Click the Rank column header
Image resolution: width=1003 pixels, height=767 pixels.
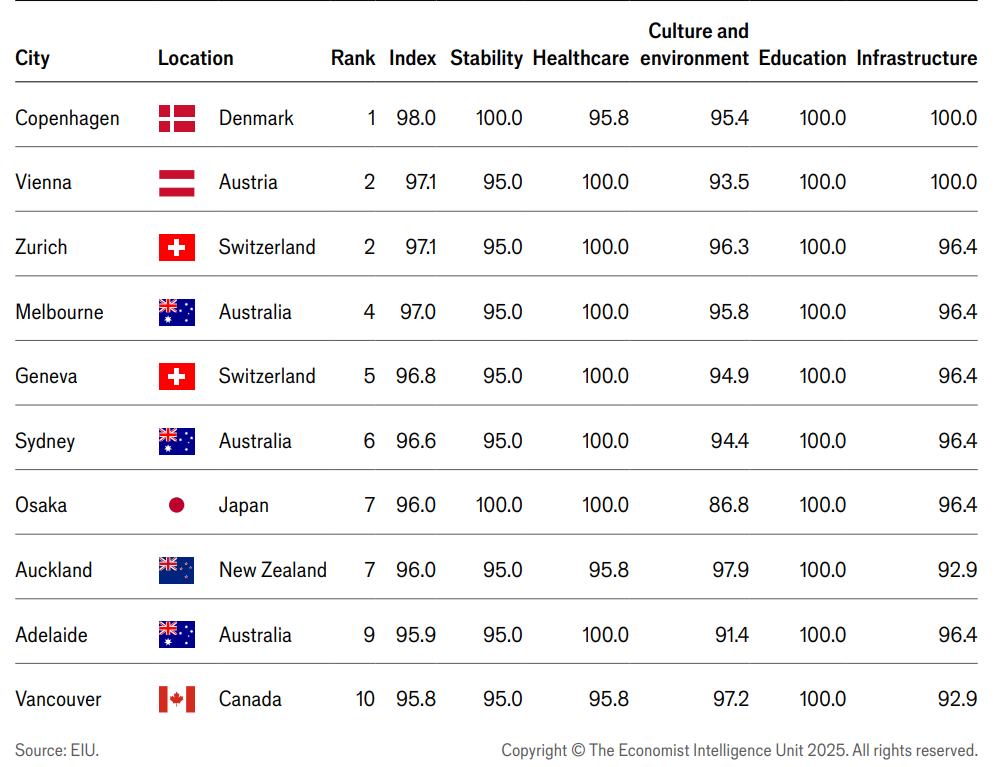353,58
